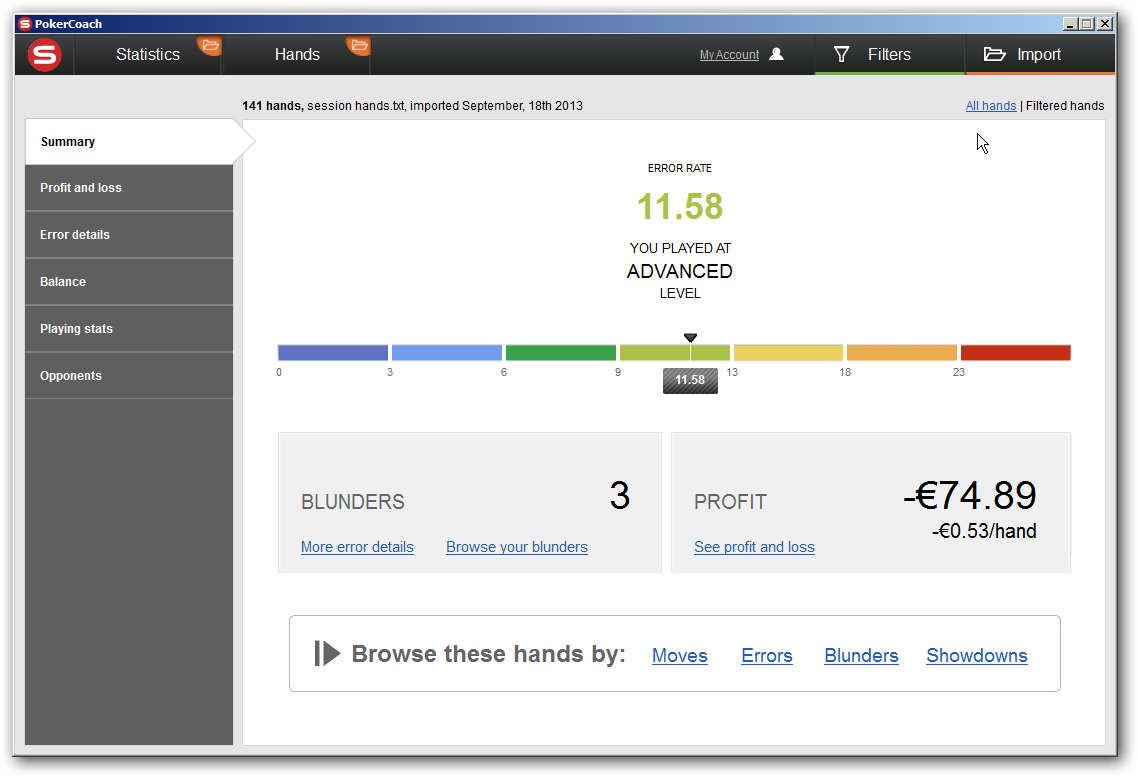1138x777 pixels.
Task: Open Balance section
Action: click(129, 281)
